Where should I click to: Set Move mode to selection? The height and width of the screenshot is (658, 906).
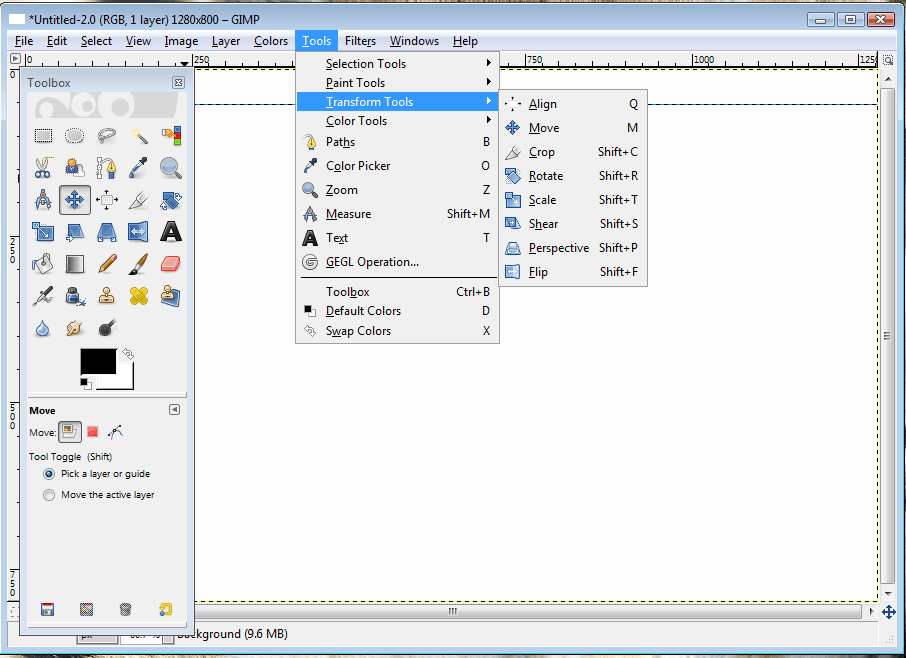coord(93,431)
